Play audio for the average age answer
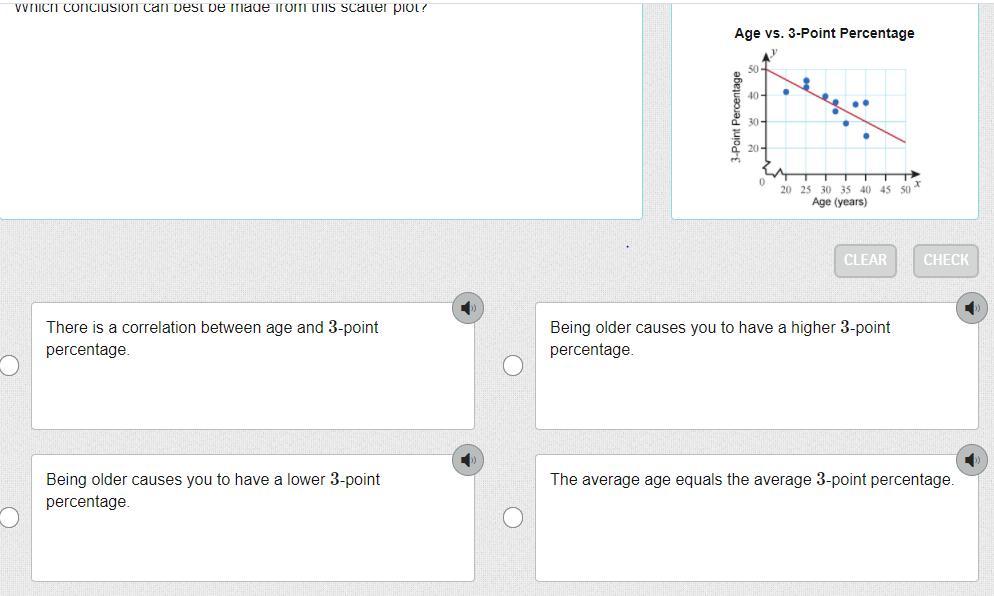The width and height of the screenshot is (994, 596). (x=971, y=460)
